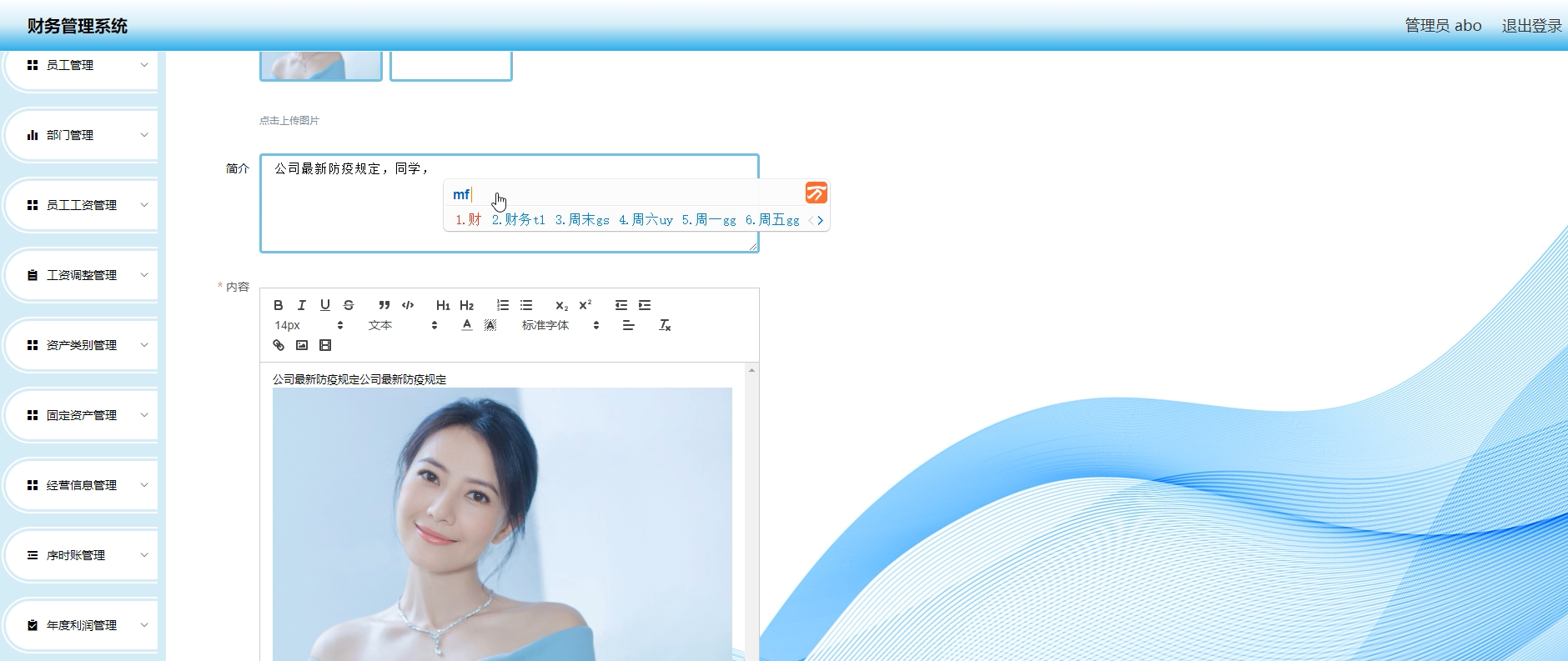Apply Heading 2 style
This screenshot has height=661, width=1568.
[466, 305]
